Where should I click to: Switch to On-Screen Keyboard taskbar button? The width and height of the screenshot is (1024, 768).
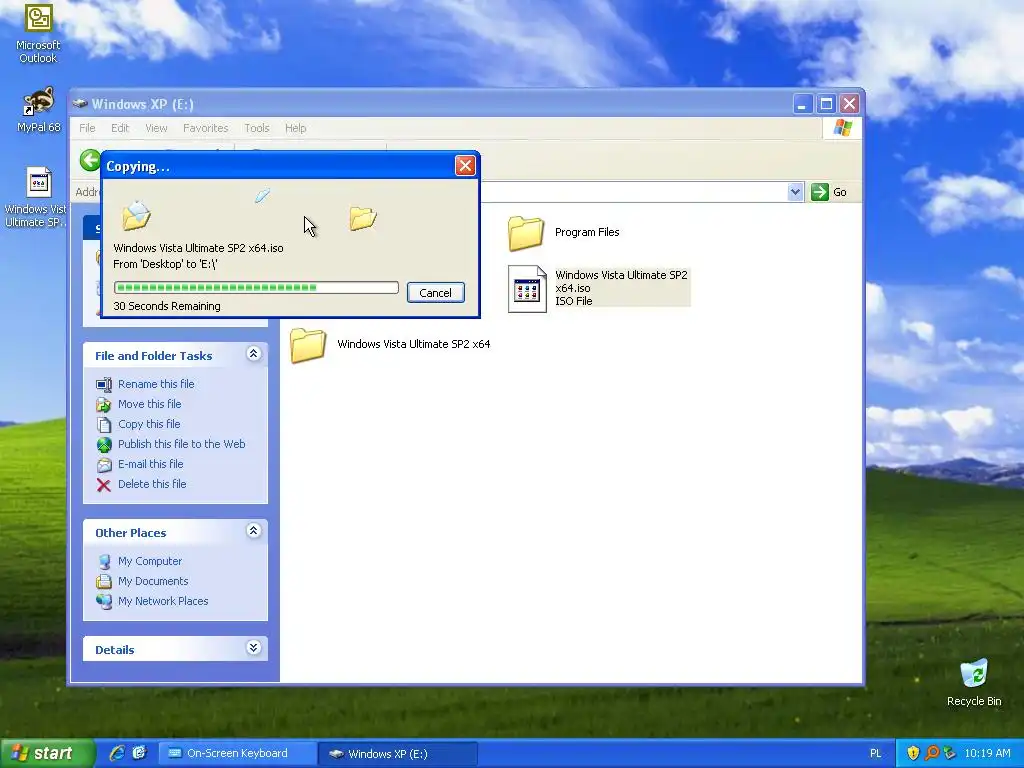[x=237, y=753]
